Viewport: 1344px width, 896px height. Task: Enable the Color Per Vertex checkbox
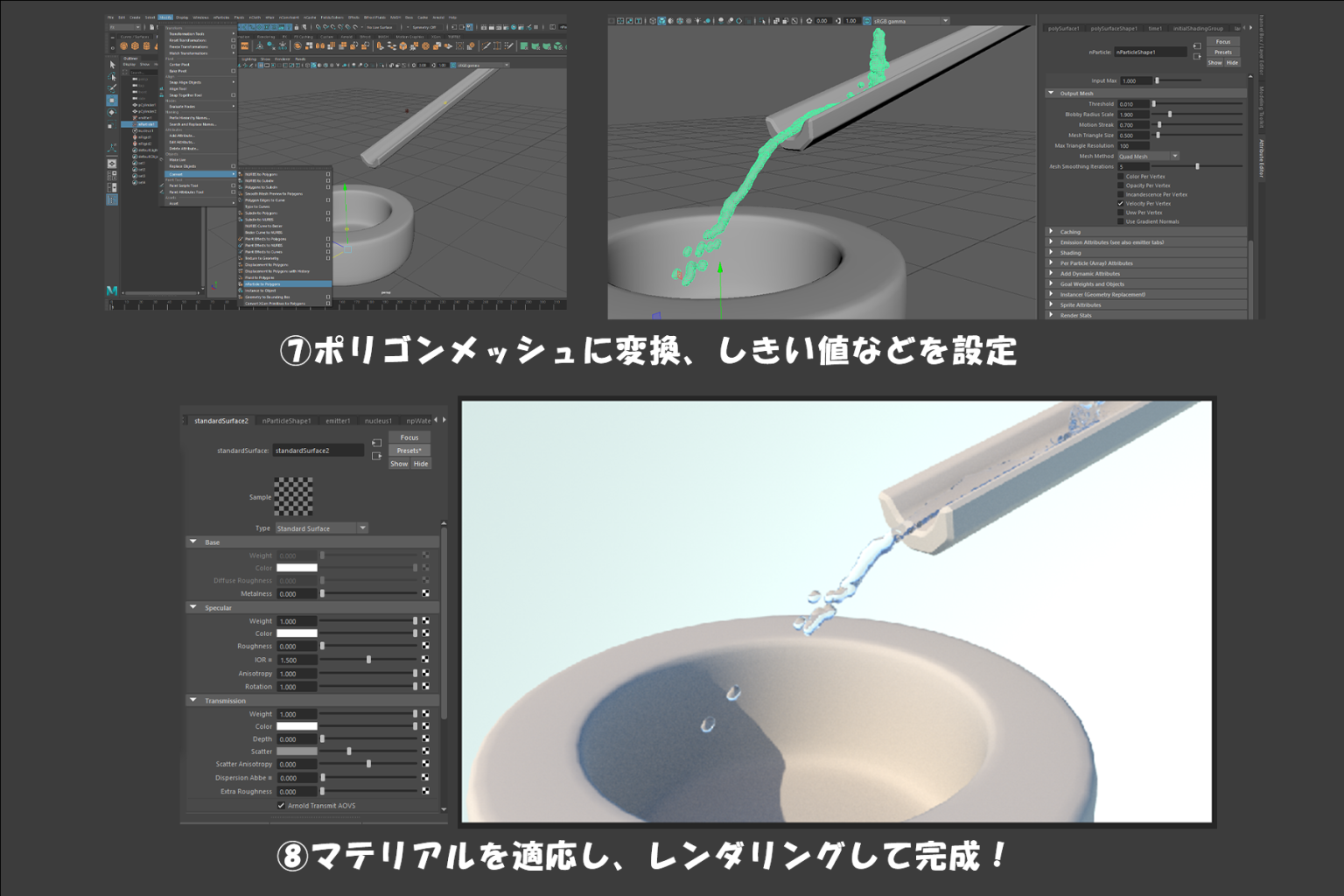coord(1121,176)
